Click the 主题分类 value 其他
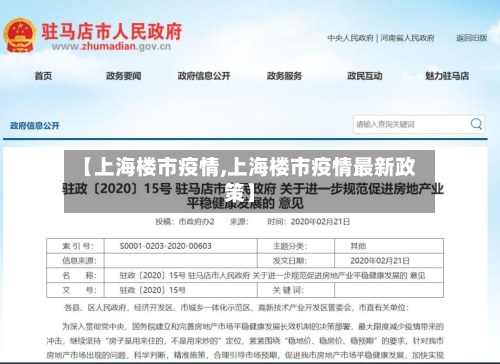Viewport: 500px width, 364px height. [358, 246]
